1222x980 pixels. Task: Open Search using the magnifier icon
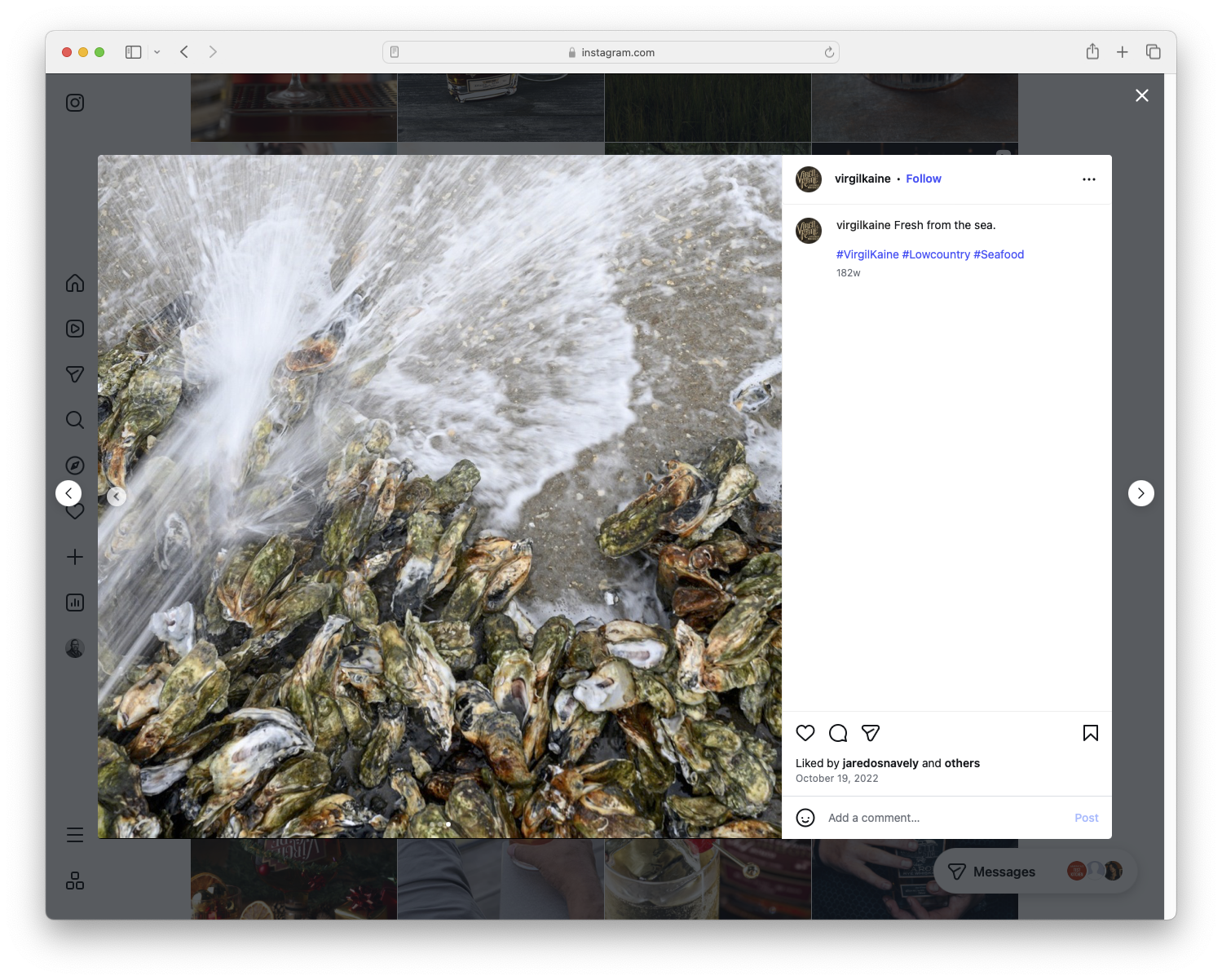tap(75, 420)
